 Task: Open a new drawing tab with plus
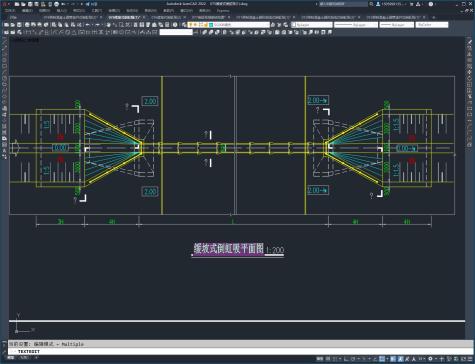pyautogui.click(x=433, y=17)
